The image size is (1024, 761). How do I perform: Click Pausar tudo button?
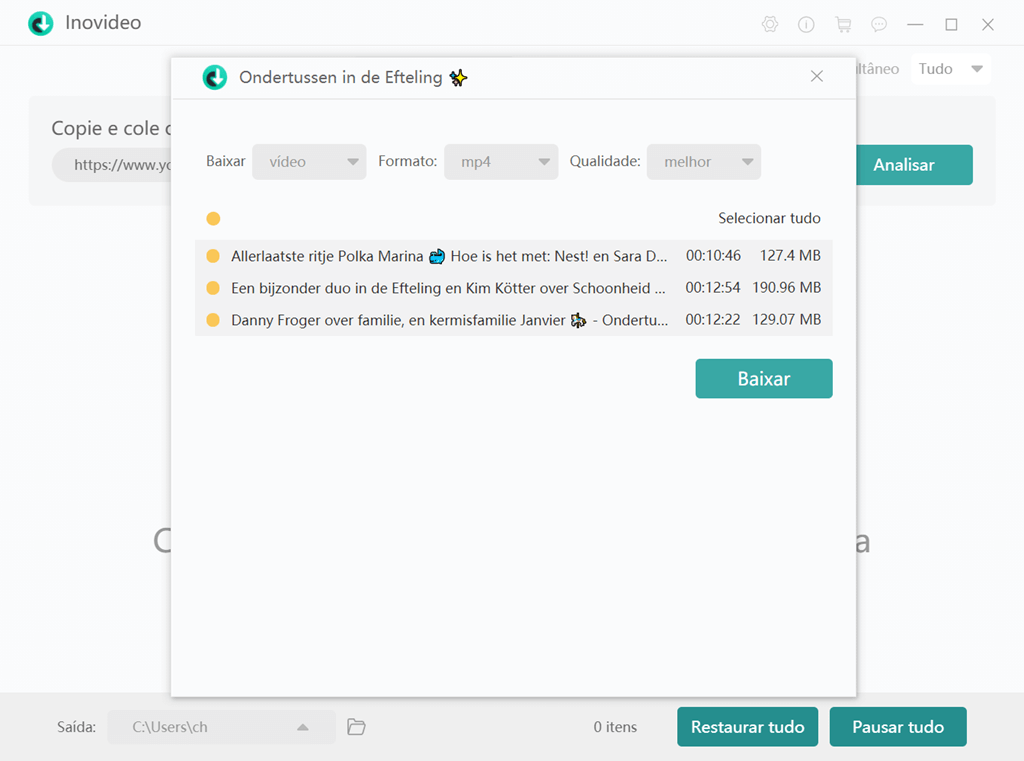[898, 726]
